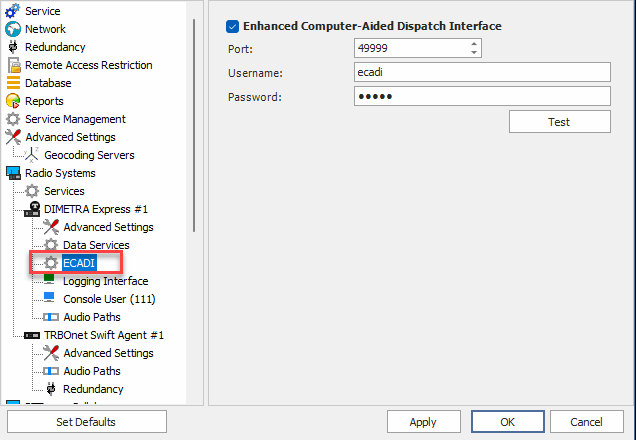Decrease the Port value with down arrow
The width and height of the screenshot is (636, 440).
474,53
